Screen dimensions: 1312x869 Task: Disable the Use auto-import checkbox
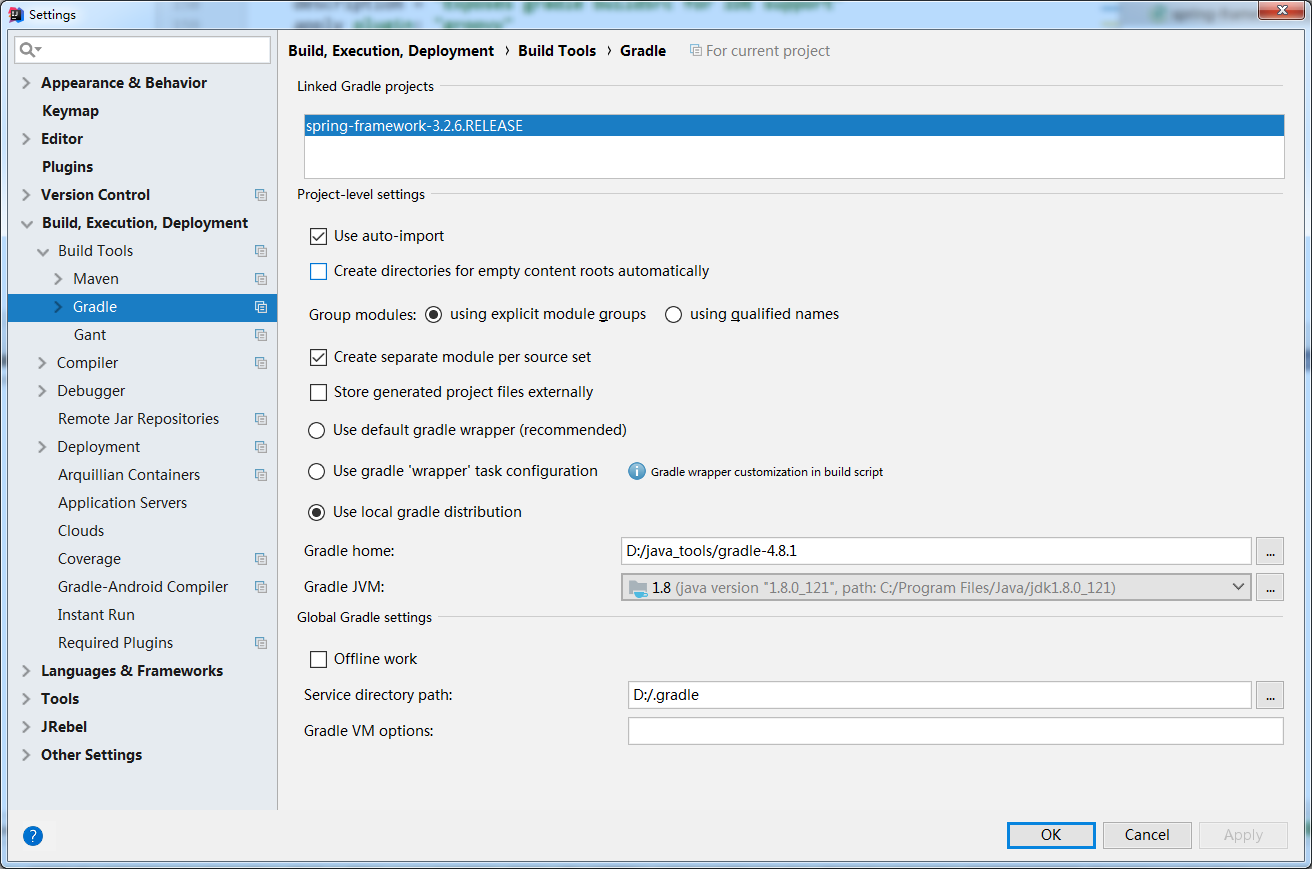pyautogui.click(x=319, y=236)
